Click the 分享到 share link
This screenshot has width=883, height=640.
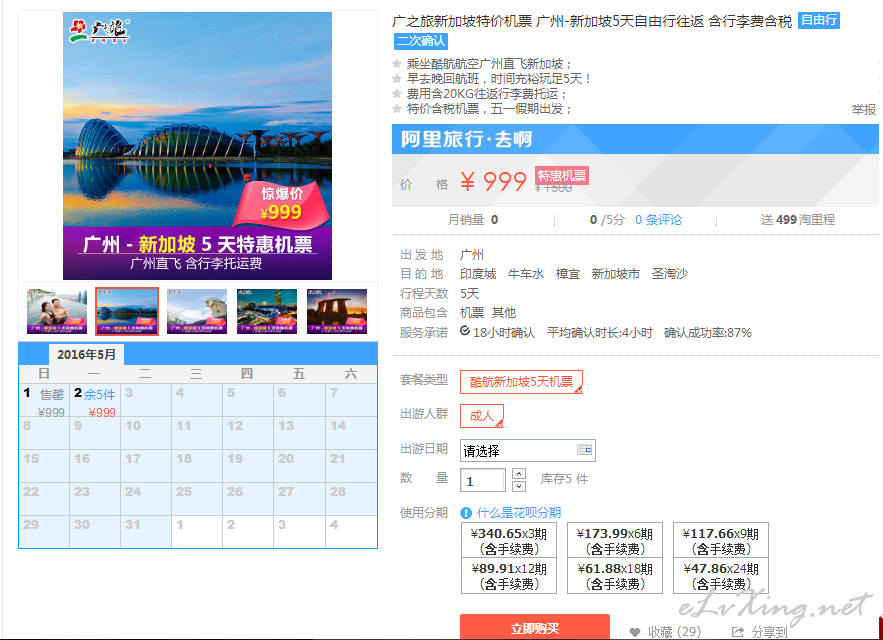coord(769,632)
